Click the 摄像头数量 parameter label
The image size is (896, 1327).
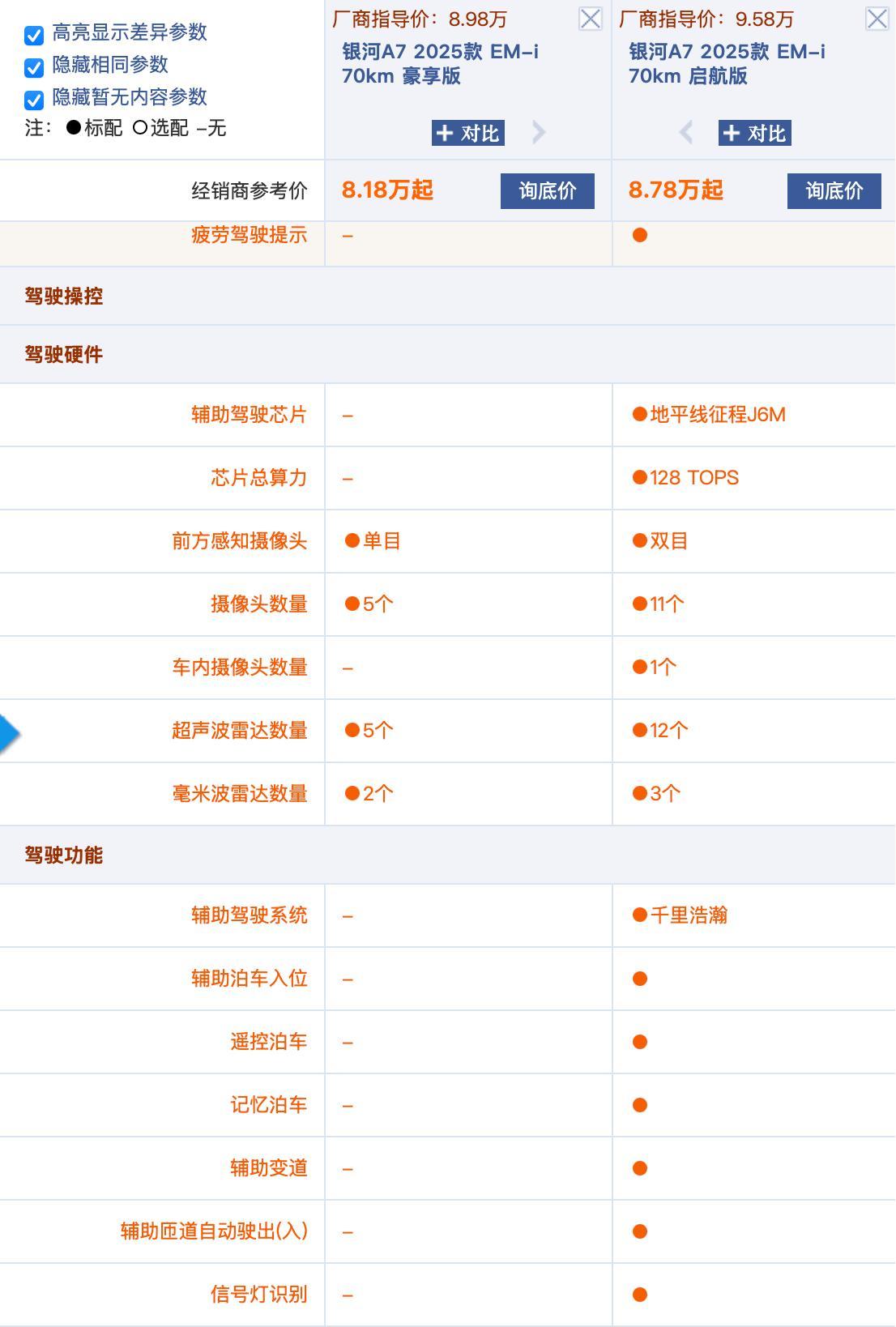pyautogui.click(x=259, y=604)
